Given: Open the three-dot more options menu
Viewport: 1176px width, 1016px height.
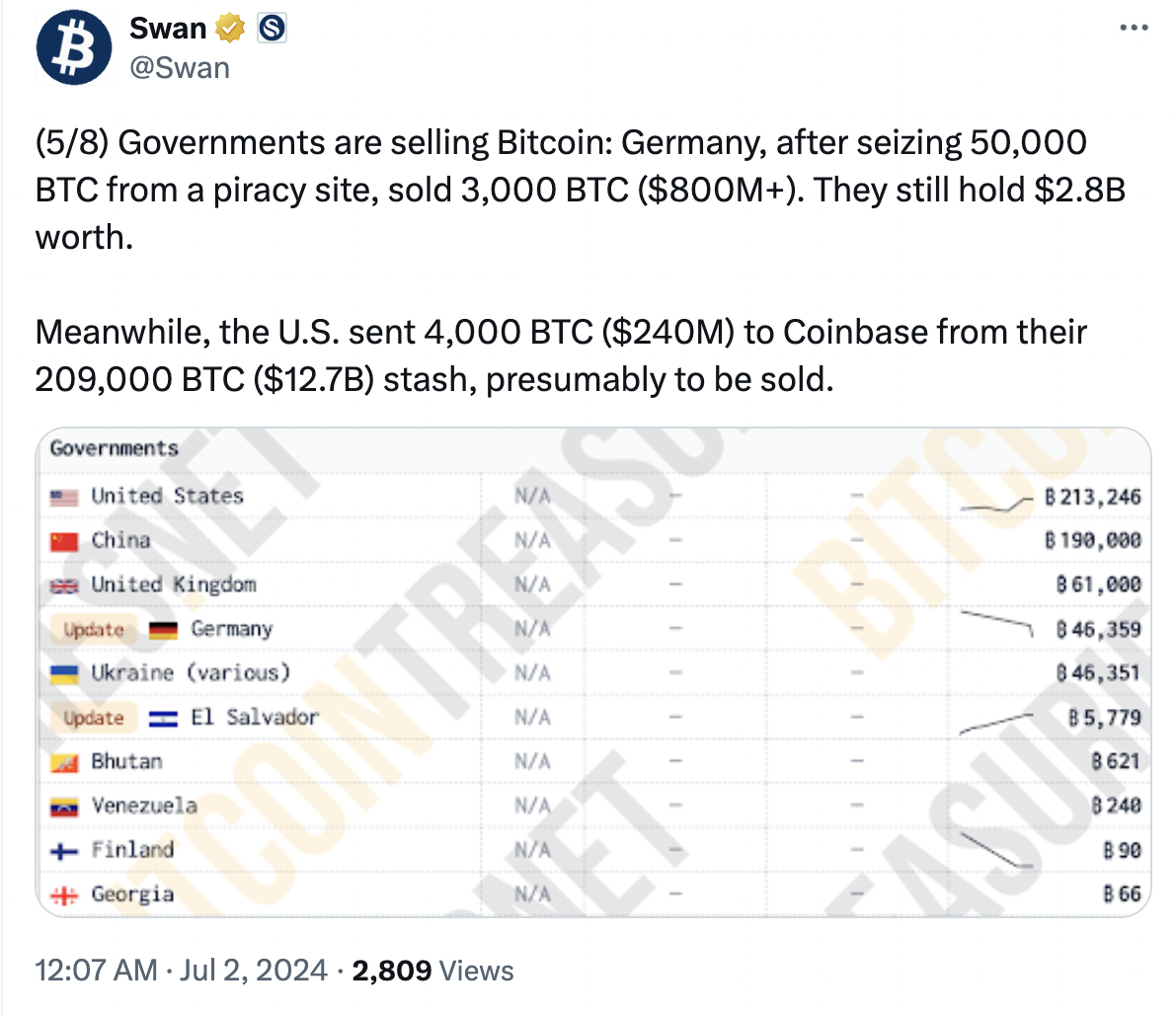Looking at the screenshot, I should [1134, 28].
